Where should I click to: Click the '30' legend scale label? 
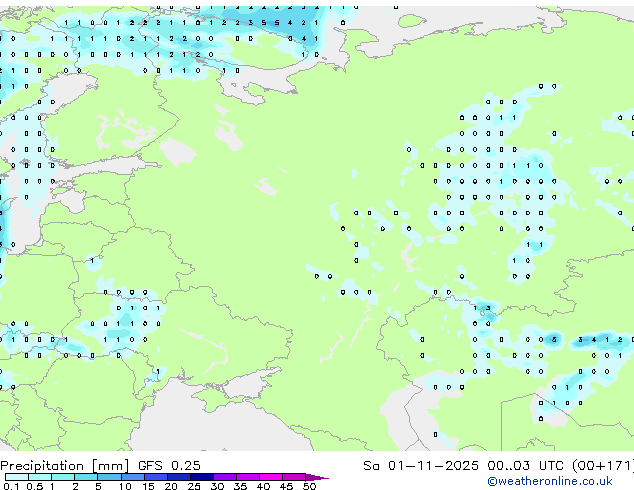(217, 486)
